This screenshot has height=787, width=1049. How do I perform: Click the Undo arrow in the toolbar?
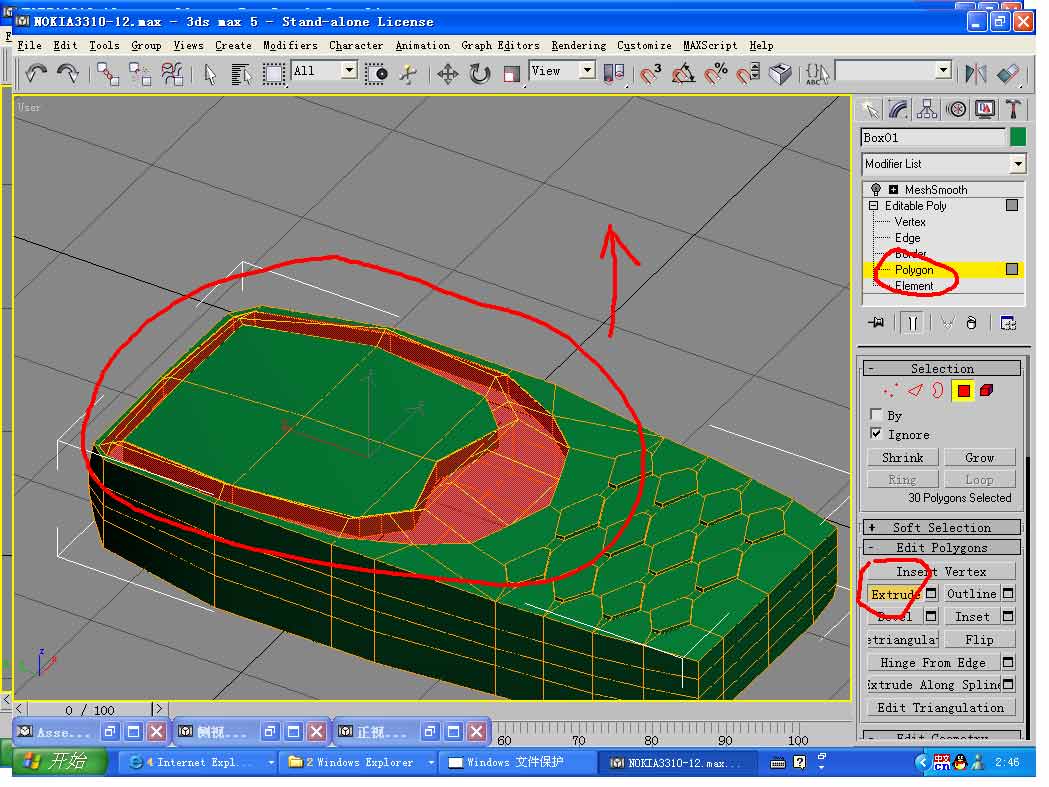point(37,73)
